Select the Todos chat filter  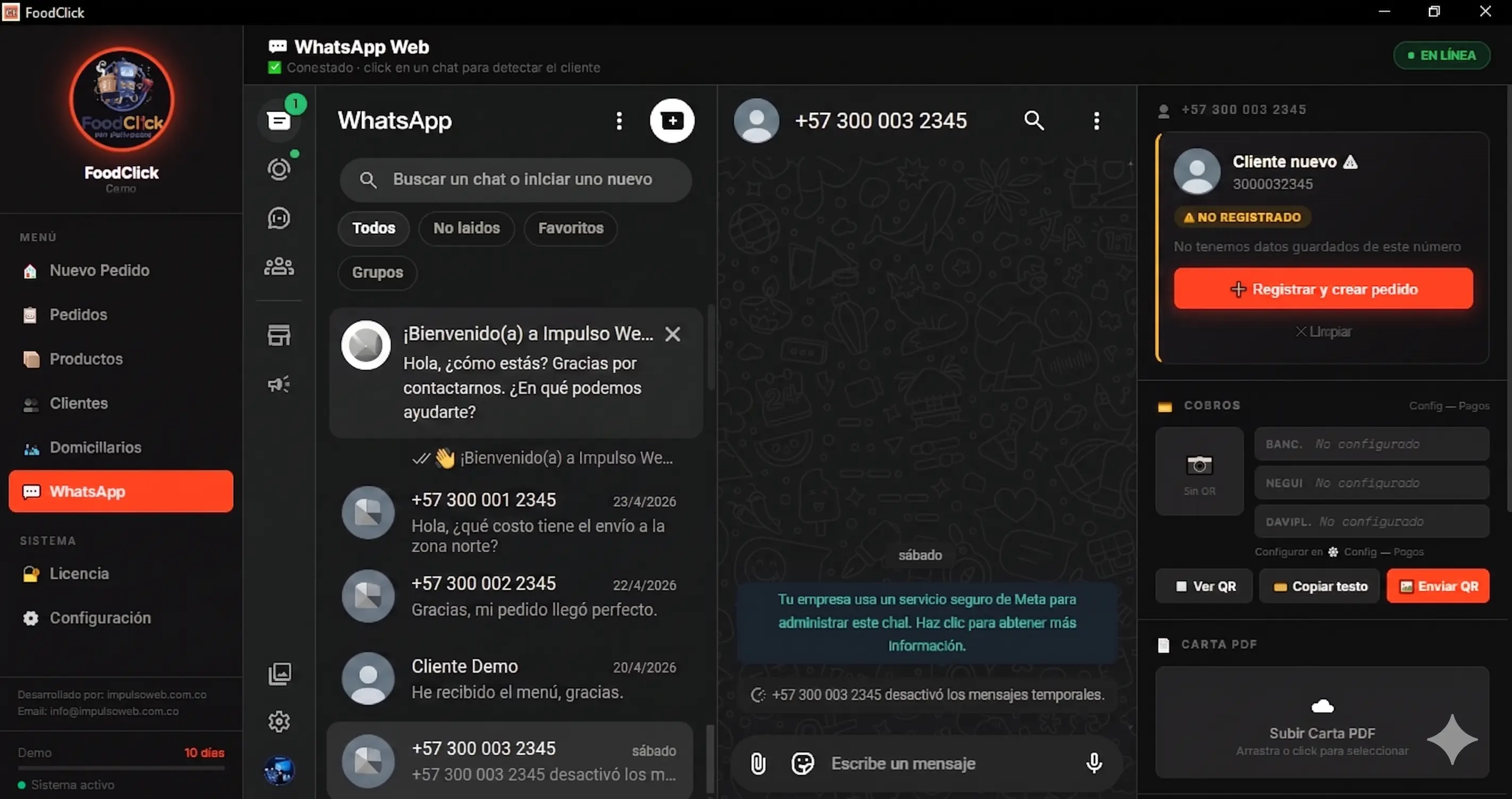[x=373, y=228]
